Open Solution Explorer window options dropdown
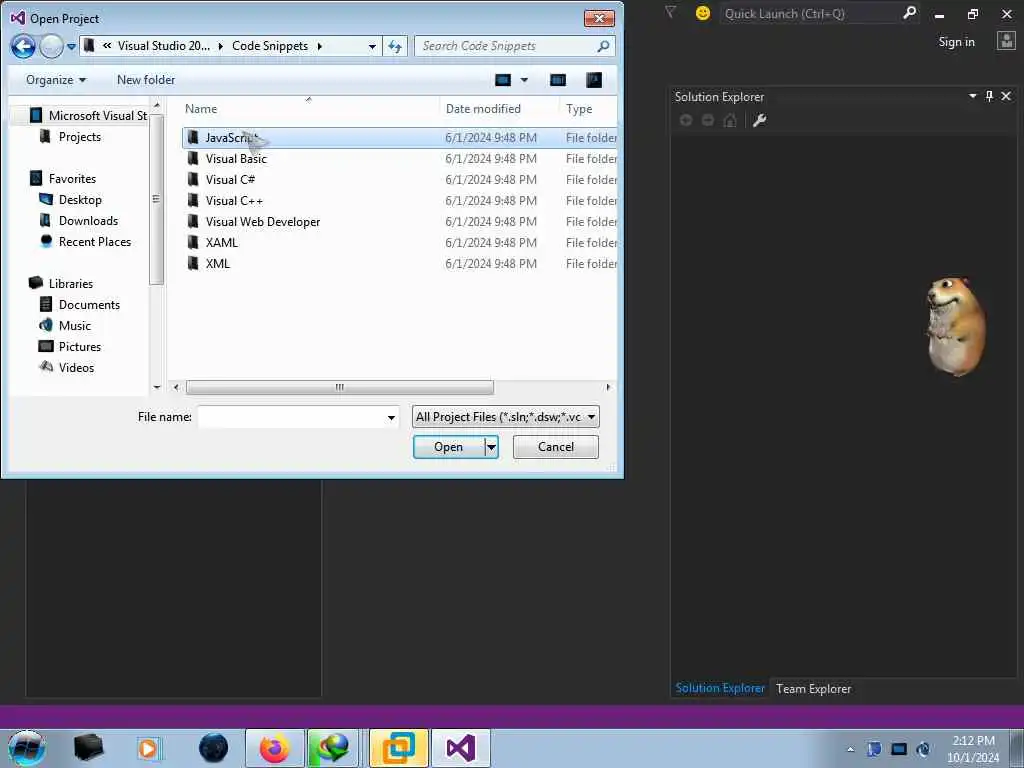The image size is (1024, 768). click(972, 96)
